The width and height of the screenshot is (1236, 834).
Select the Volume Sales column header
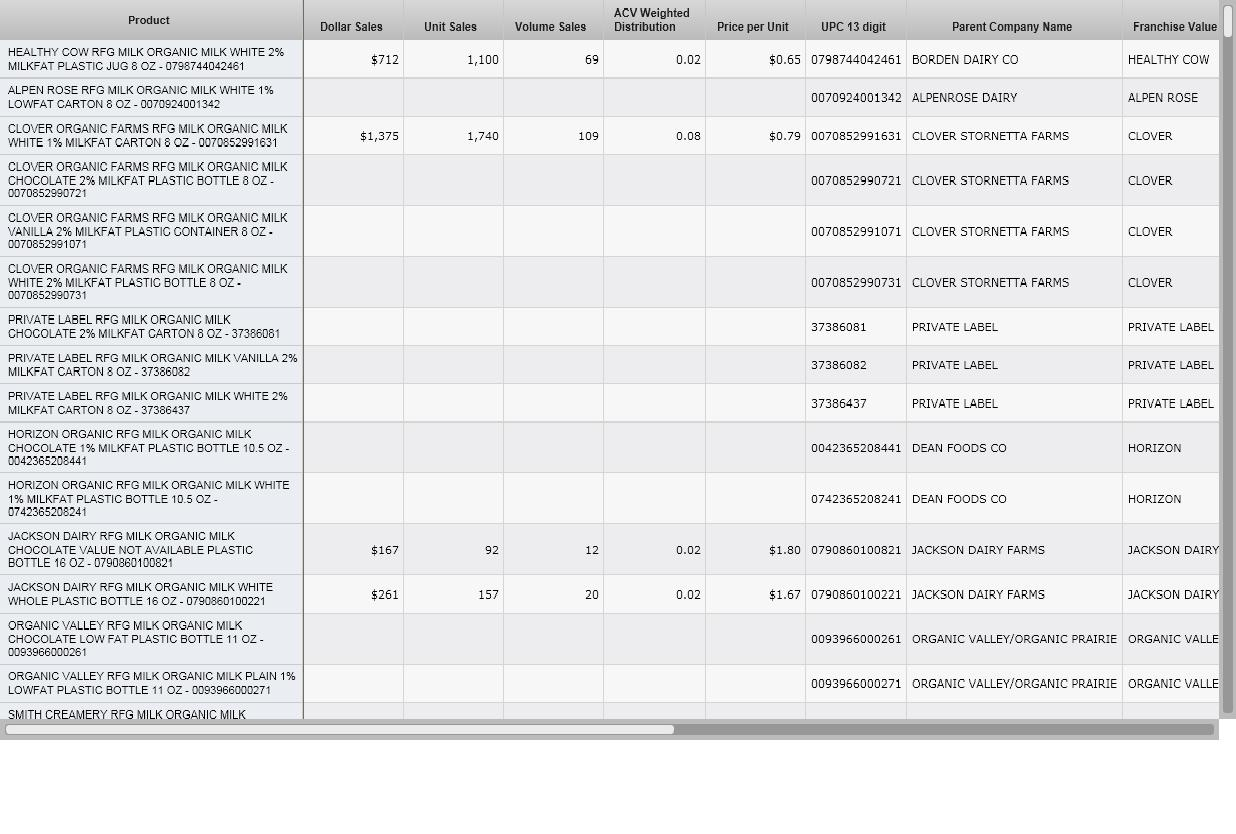[x=550, y=27]
